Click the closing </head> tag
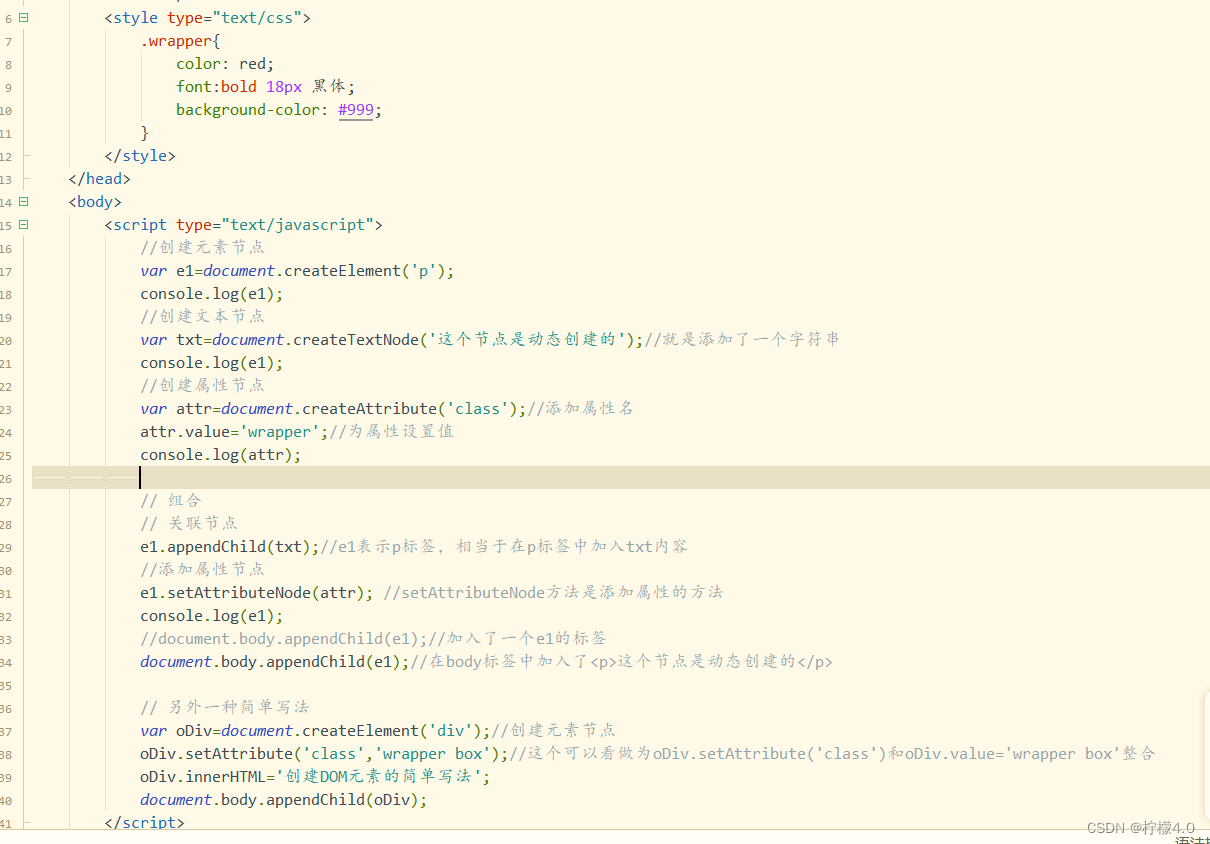The width and height of the screenshot is (1210, 844). [x=100, y=179]
